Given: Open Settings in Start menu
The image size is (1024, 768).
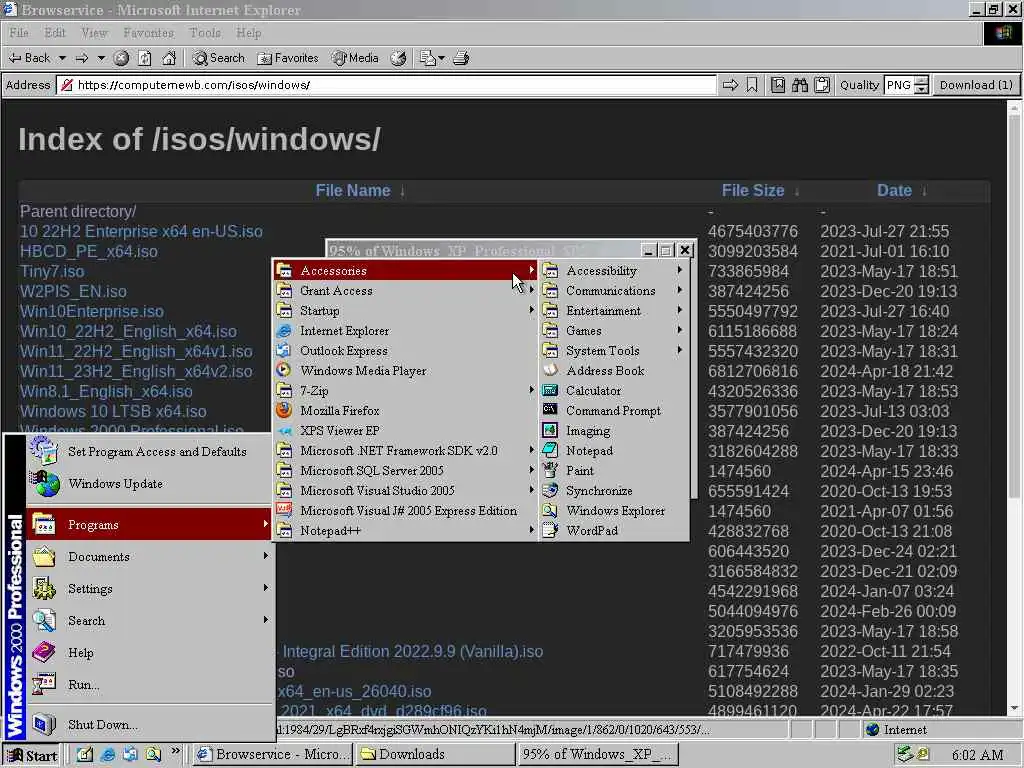Looking at the screenshot, I should click(x=150, y=589).
